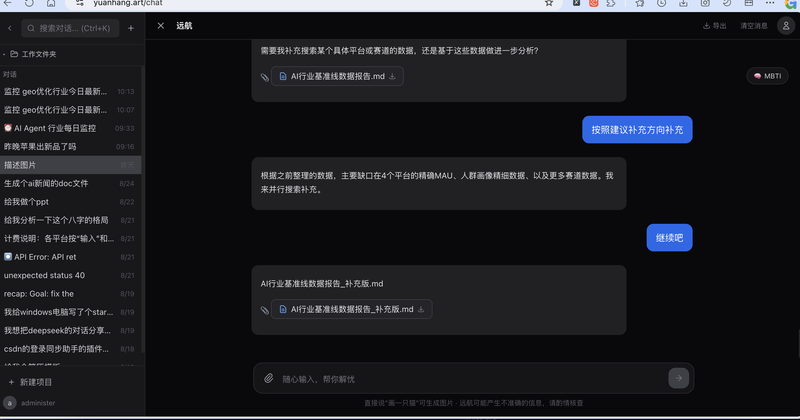Open the 10:07 监控 geo优化行业 conversation
This screenshot has height=420, width=800.
(70, 110)
